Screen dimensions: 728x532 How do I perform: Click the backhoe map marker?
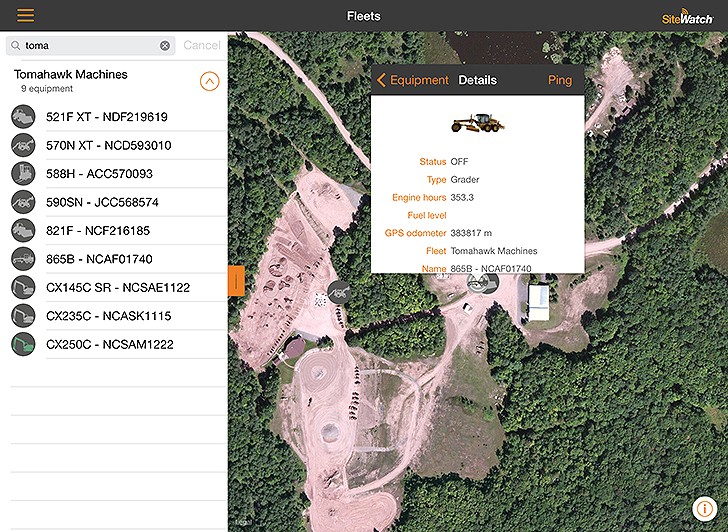[339, 292]
